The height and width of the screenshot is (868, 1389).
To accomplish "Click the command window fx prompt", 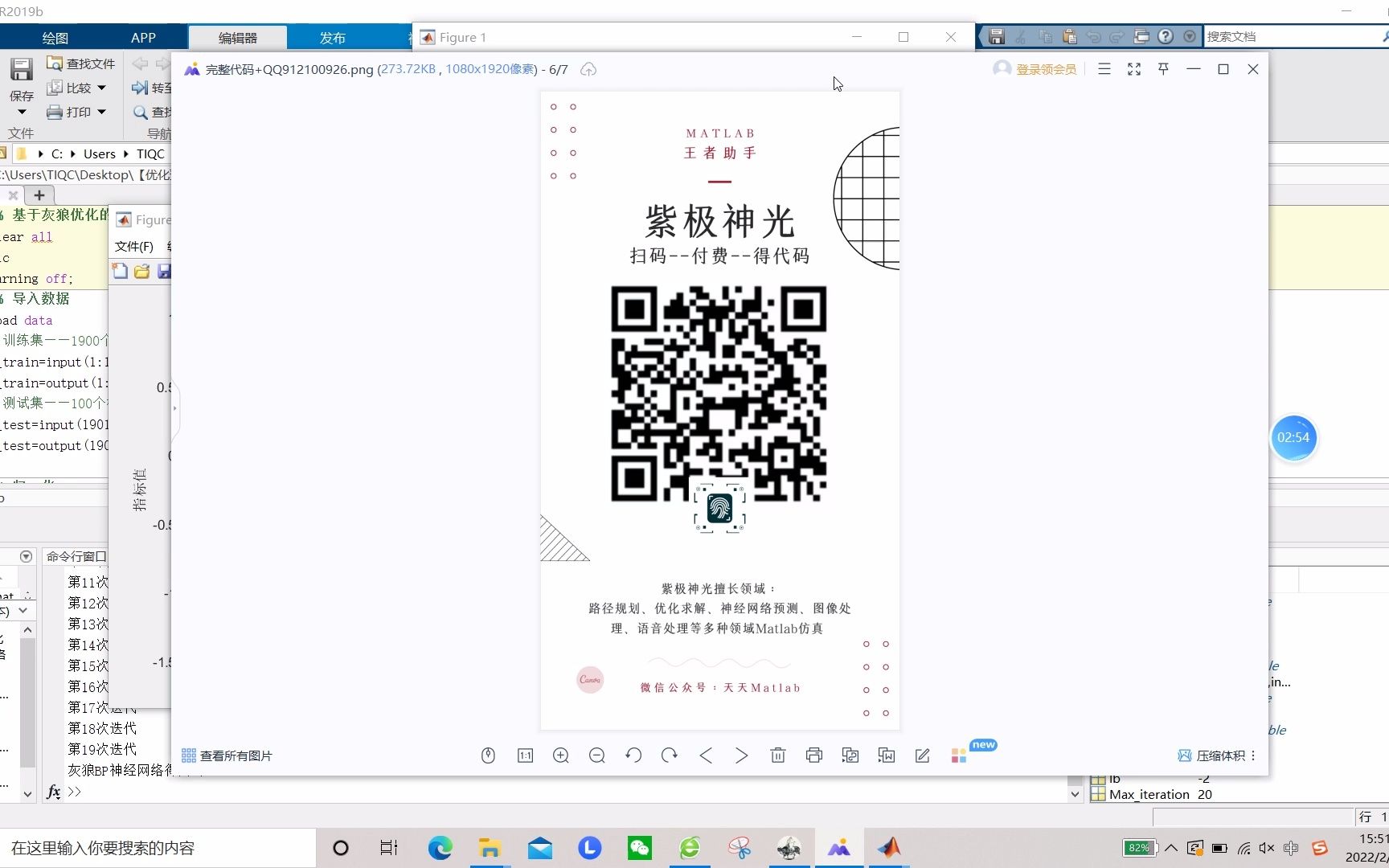I will (x=54, y=792).
